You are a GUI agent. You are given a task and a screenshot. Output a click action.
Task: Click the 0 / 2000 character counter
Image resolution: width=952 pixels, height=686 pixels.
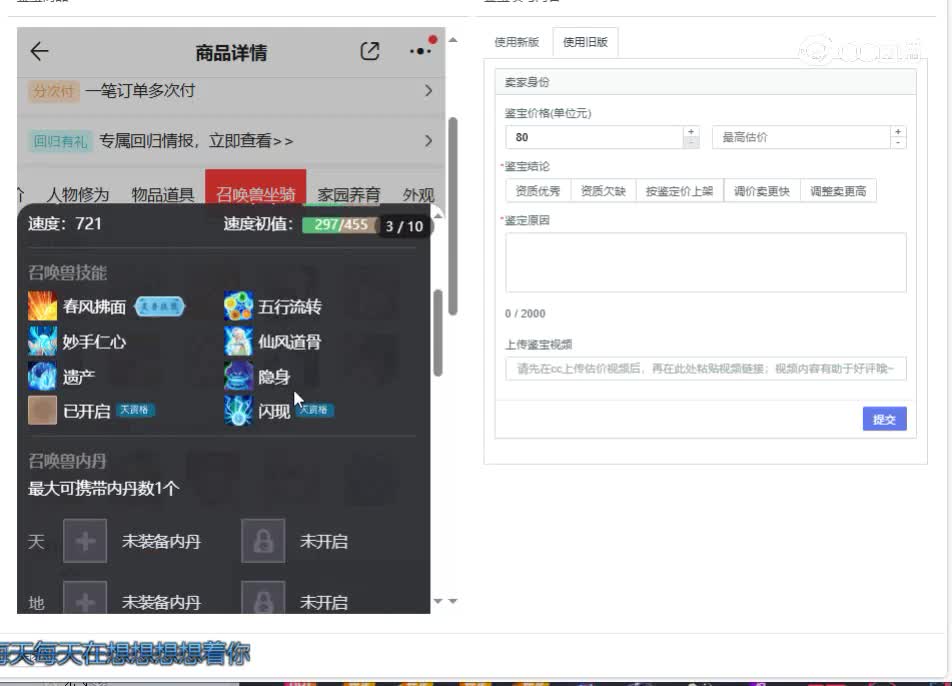[525, 314]
